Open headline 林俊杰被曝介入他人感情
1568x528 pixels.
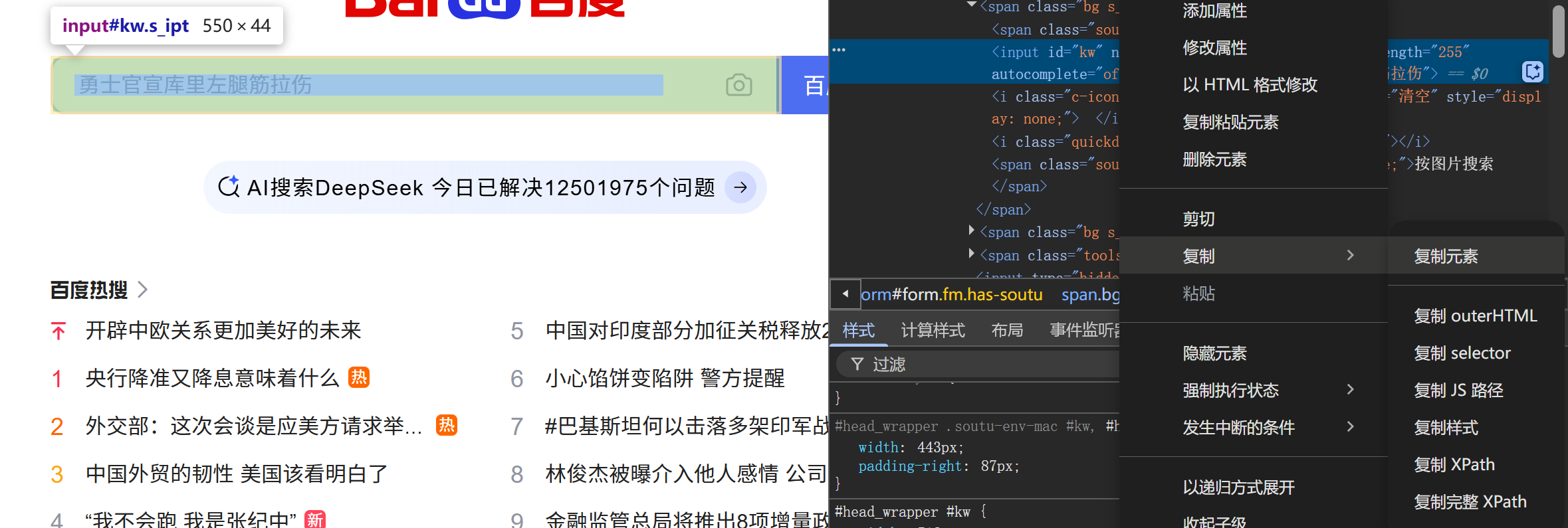pos(687,474)
